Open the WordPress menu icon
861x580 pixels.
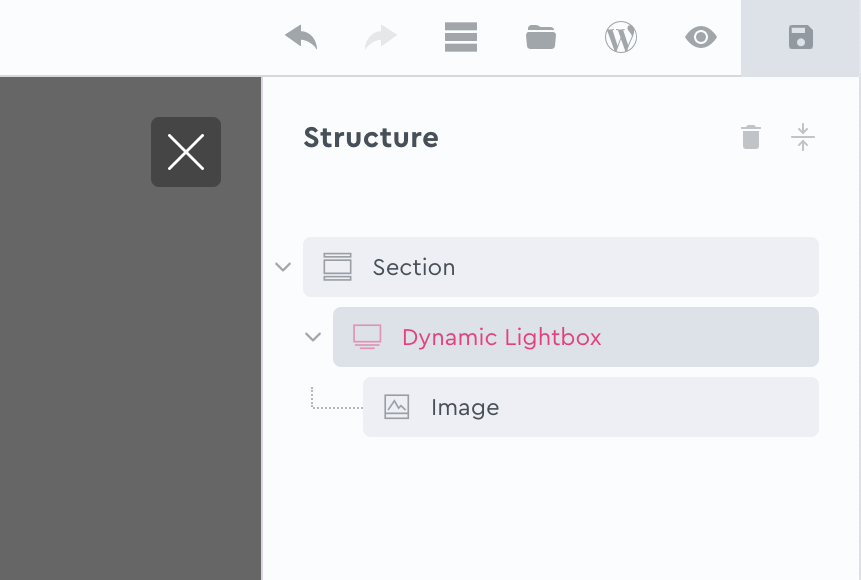pyautogui.click(x=621, y=38)
